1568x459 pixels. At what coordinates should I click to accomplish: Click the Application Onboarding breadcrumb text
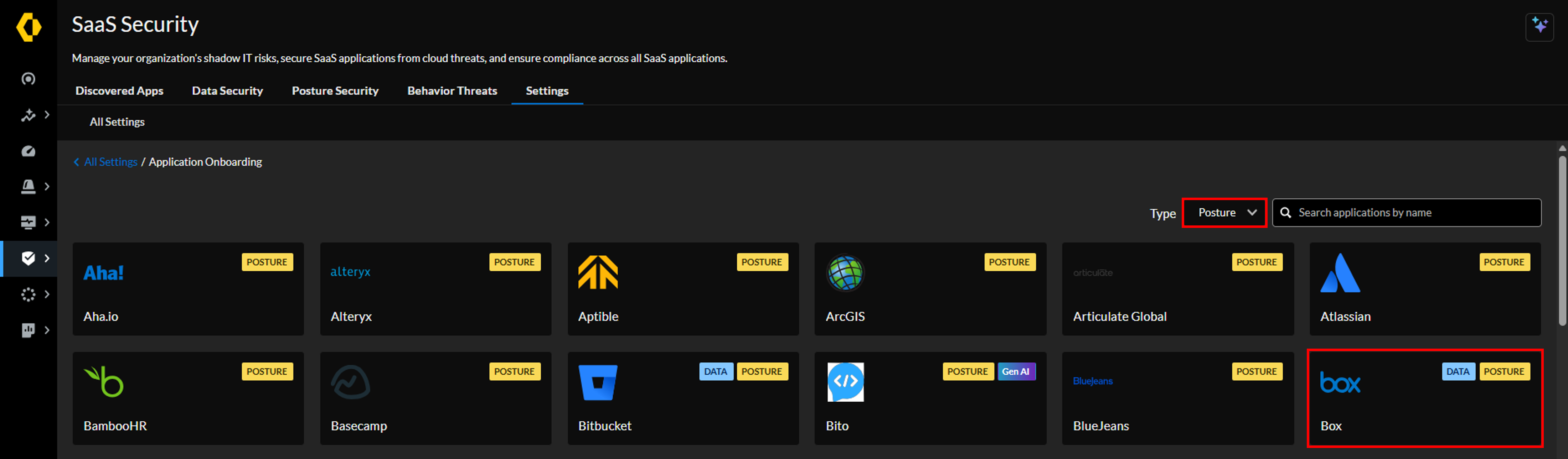pos(205,162)
